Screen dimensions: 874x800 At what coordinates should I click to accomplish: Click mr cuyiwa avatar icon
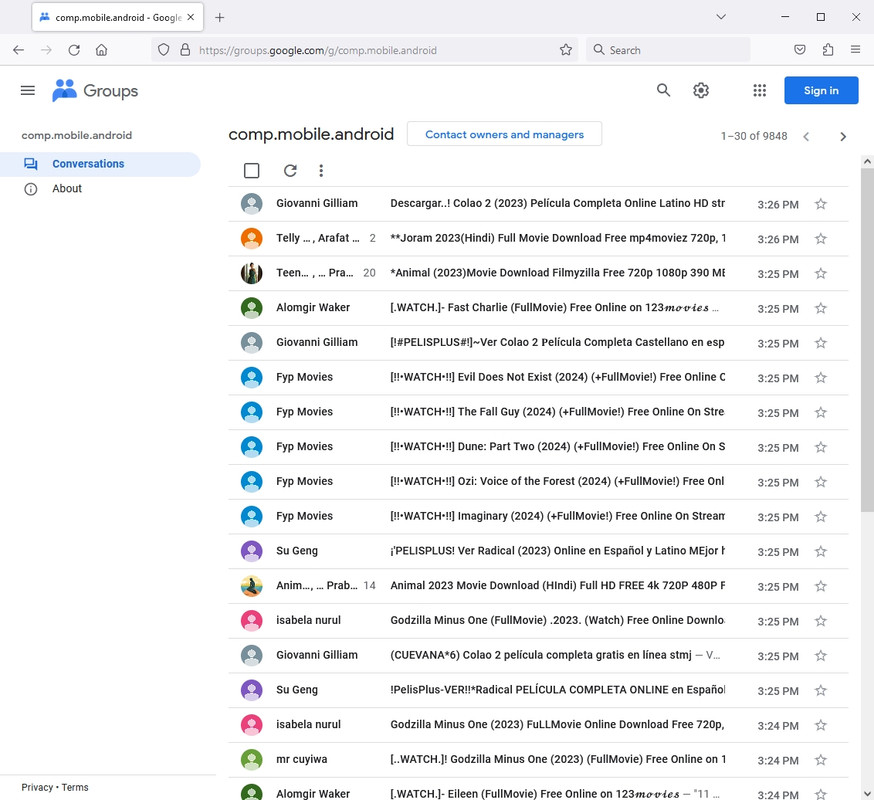point(251,759)
